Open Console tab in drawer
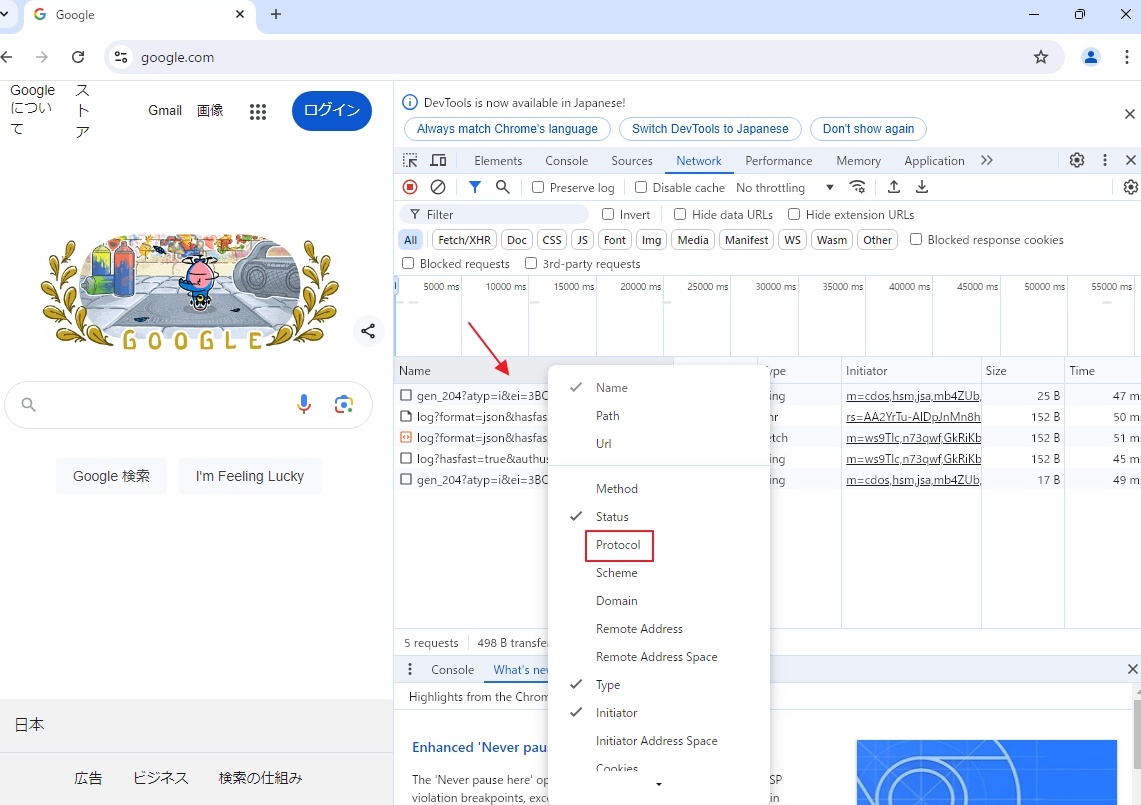Viewport: 1141px width, 805px height. click(x=452, y=669)
